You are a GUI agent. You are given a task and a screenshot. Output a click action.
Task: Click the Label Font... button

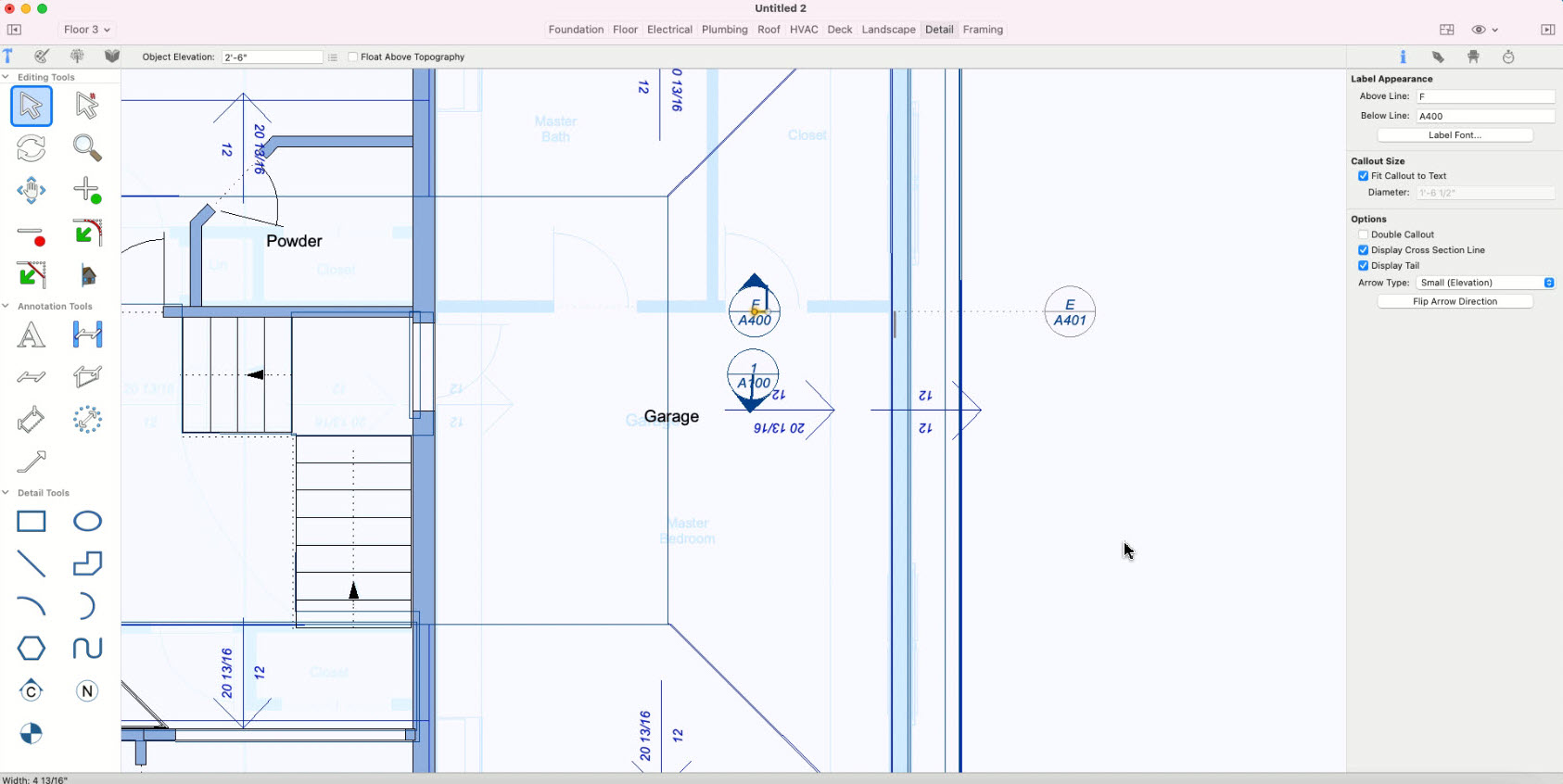coord(1455,135)
